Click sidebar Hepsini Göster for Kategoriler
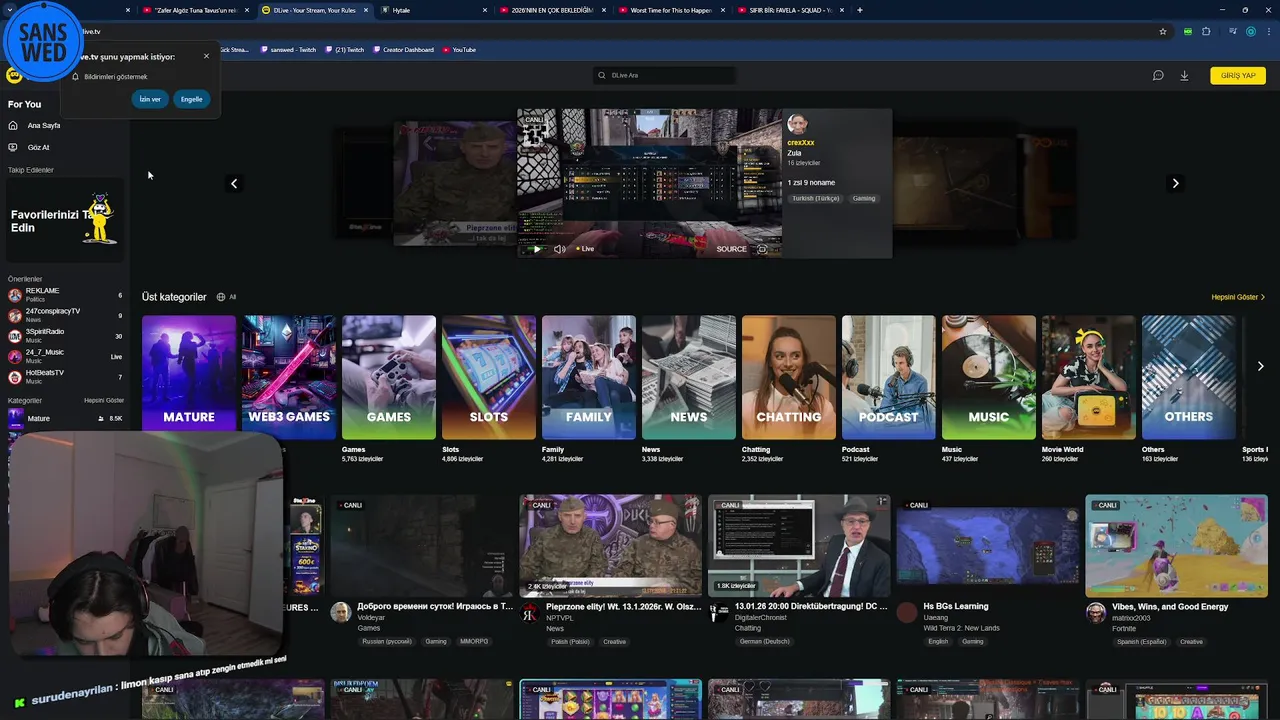Screen dimensions: 1280x720 pyautogui.click(x=104, y=400)
